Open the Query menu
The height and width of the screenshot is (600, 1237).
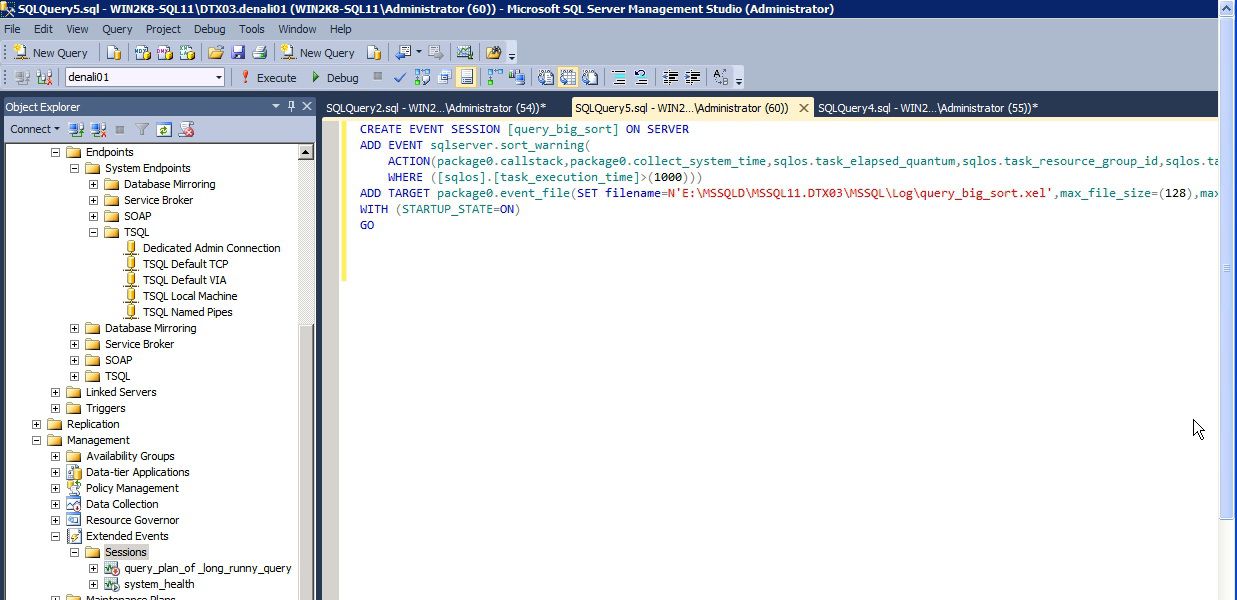[117, 29]
